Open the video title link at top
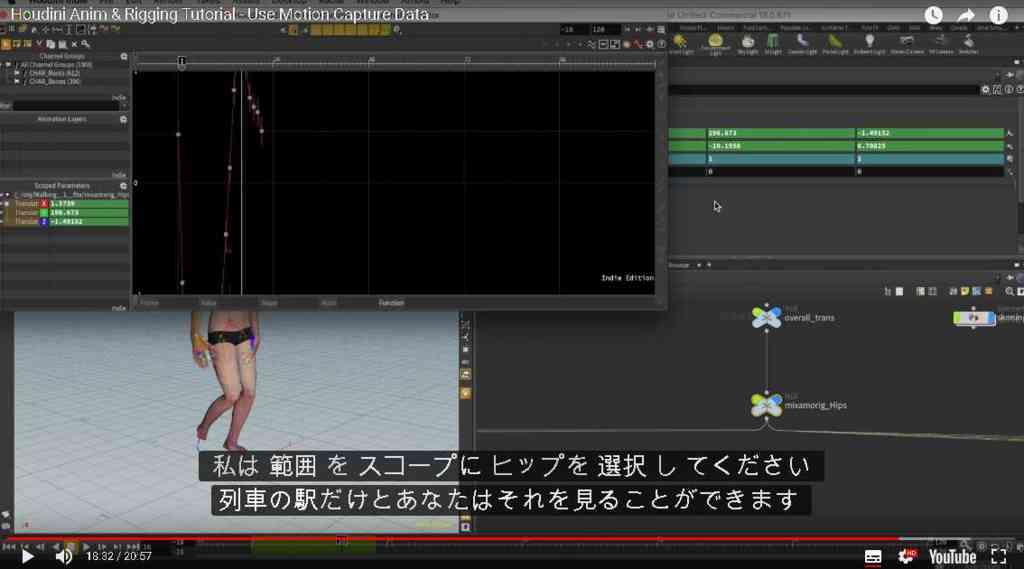The width and height of the screenshot is (1024, 569). [220, 14]
